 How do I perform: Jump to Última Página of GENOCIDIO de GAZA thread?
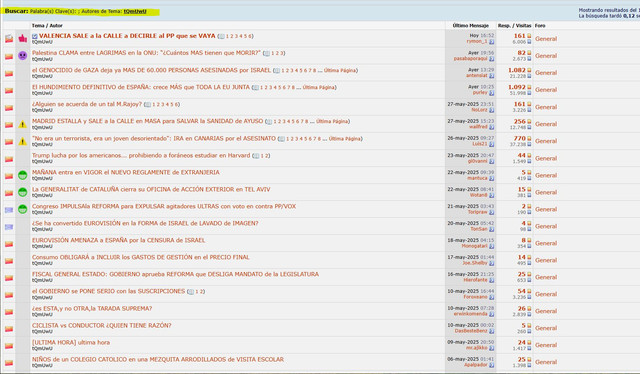pyautogui.click(x=340, y=71)
